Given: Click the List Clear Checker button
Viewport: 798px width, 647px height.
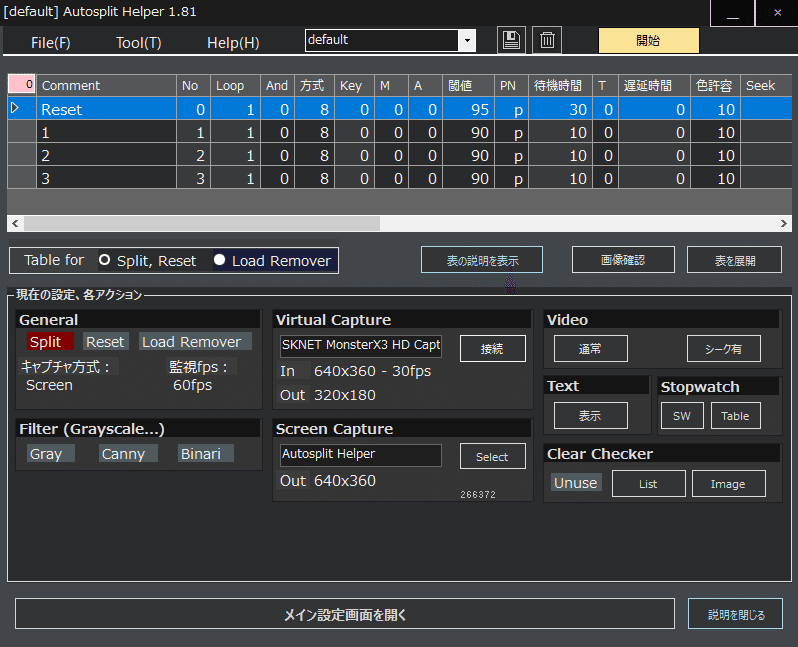Looking at the screenshot, I should (648, 484).
